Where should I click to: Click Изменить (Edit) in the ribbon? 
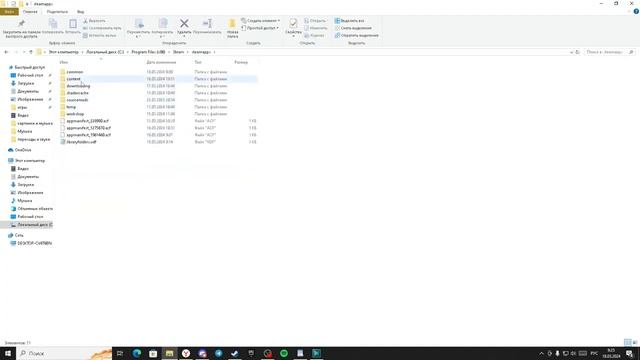tap(316, 28)
